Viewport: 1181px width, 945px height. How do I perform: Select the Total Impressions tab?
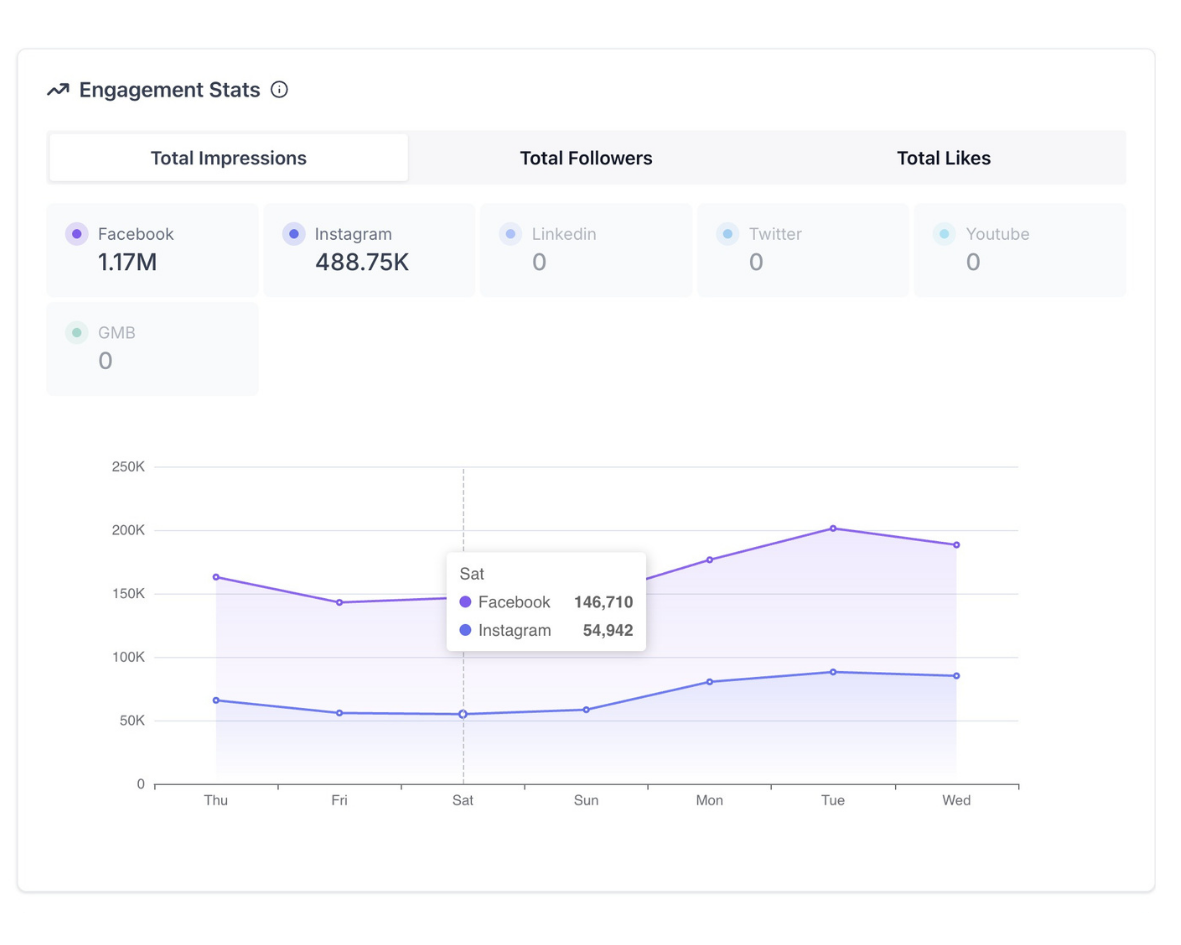coord(229,158)
